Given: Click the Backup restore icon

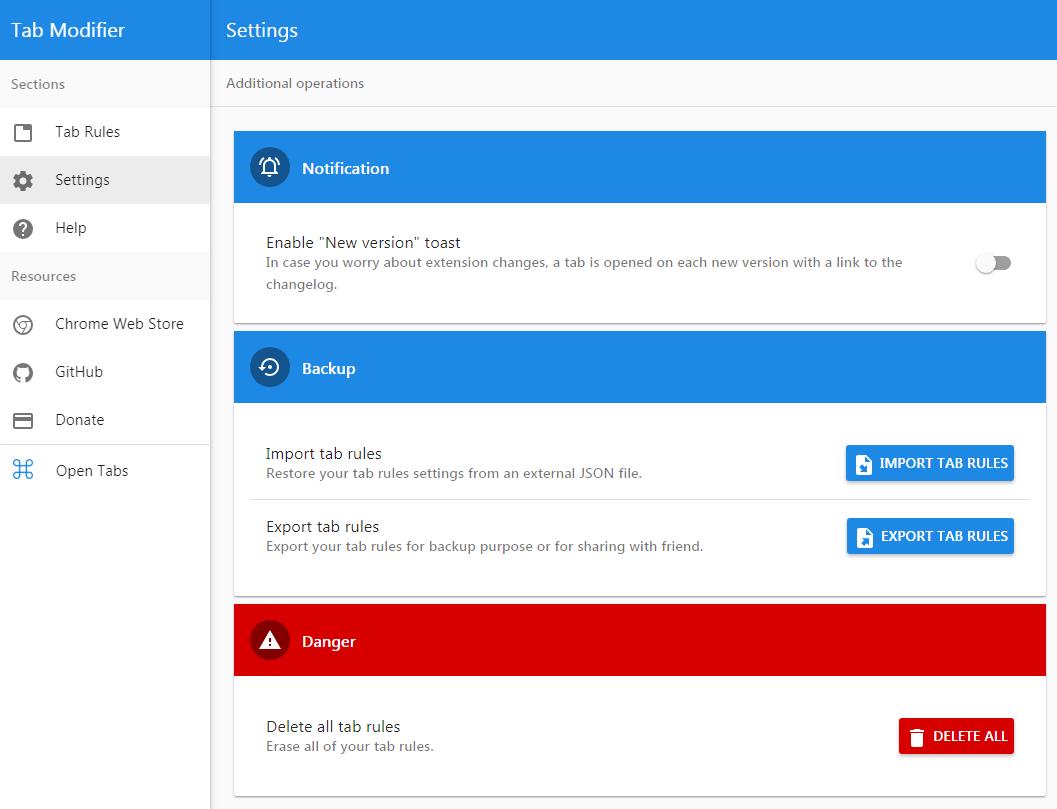Looking at the screenshot, I should click(268, 367).
